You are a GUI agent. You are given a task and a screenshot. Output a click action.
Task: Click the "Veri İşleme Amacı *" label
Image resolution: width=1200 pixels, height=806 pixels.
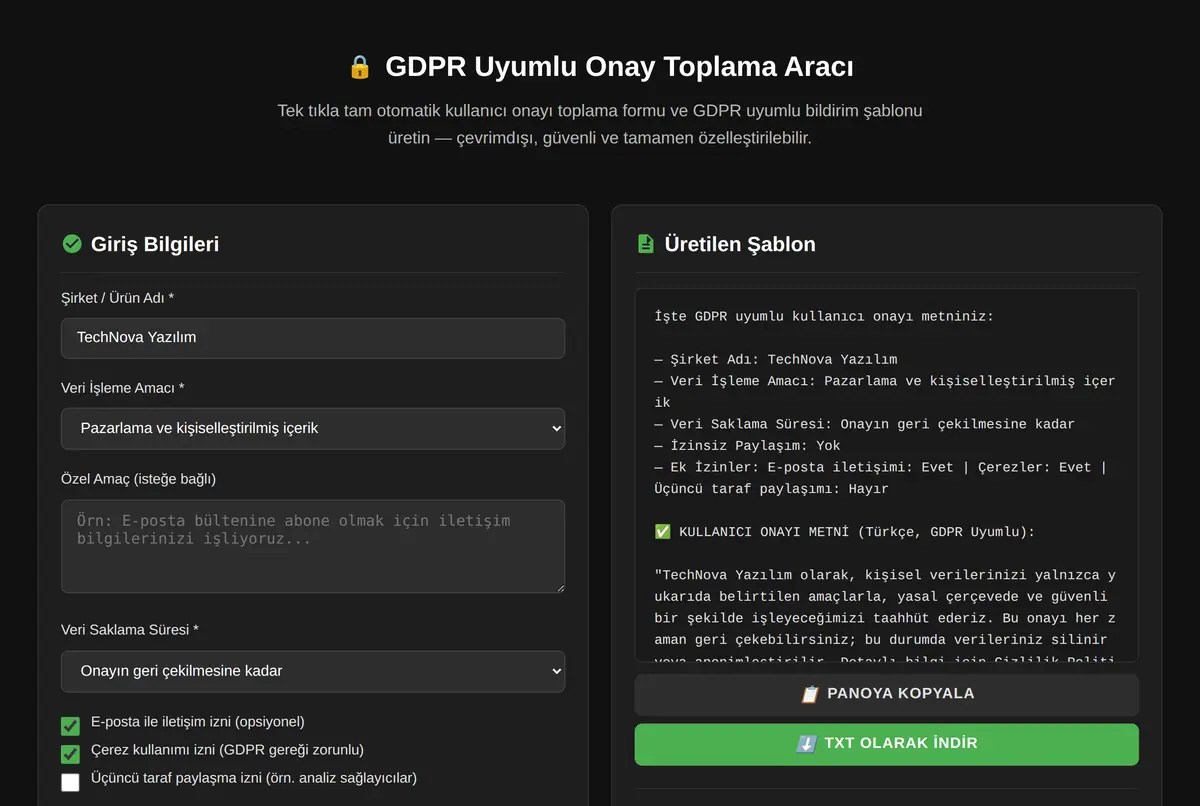point(123,388)
